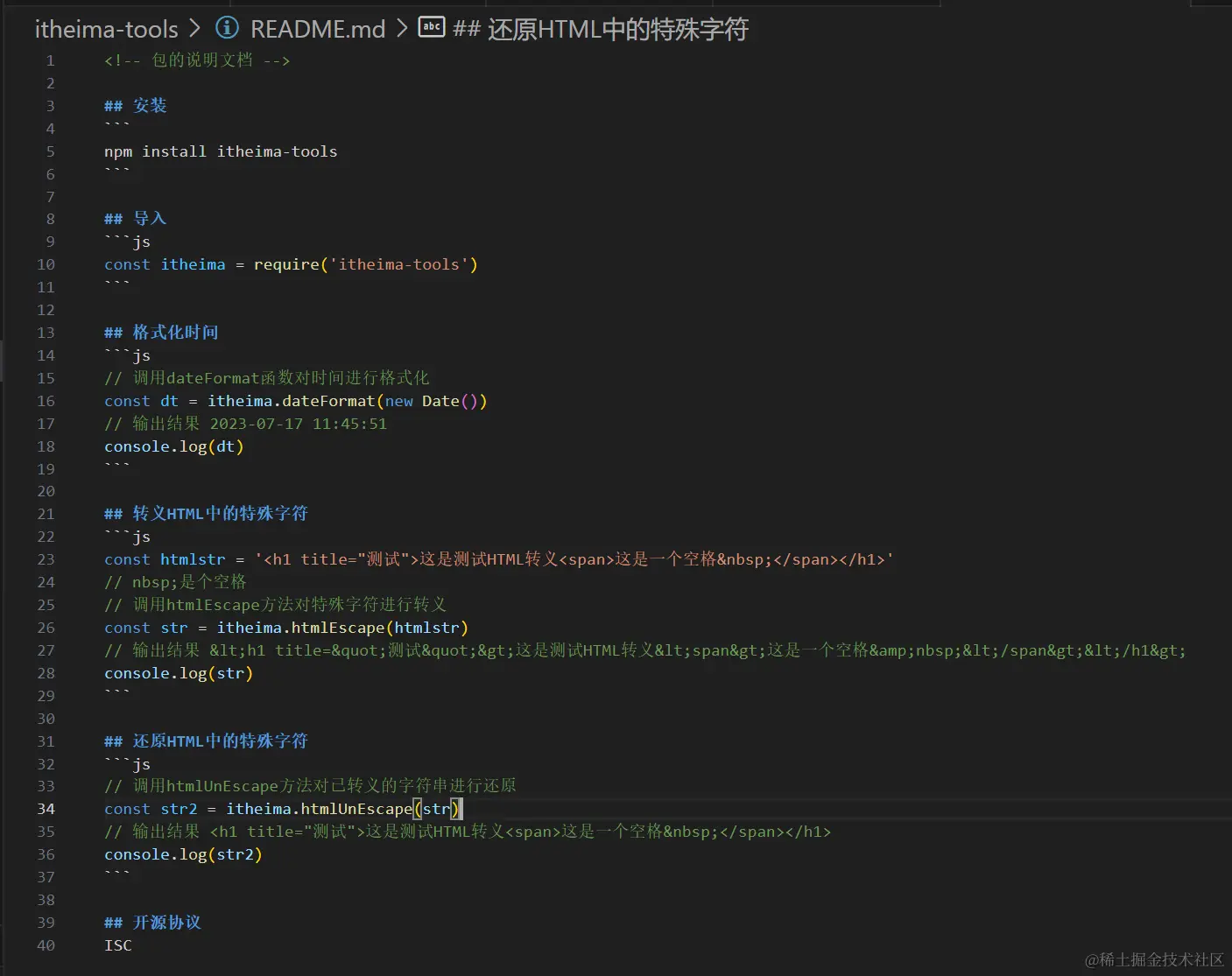Viewport: 1232px width, 976px height.
Task: Click the itheima.htmlUnEscape(str) line
Action: (x=282, y=809)
